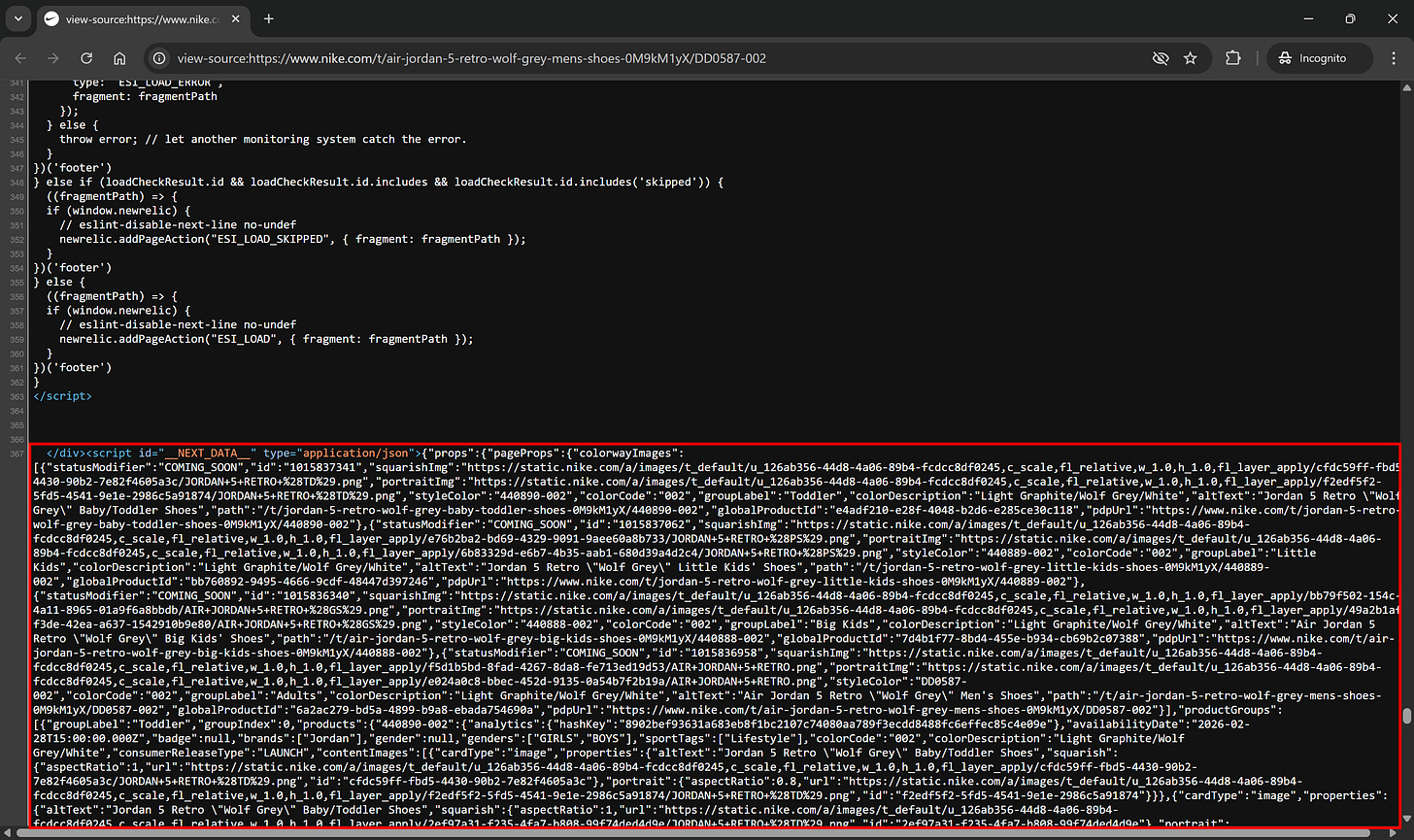Viewport: 1414px width, 840px height.
Task: Click line number 367
Action: click(16, 454)
